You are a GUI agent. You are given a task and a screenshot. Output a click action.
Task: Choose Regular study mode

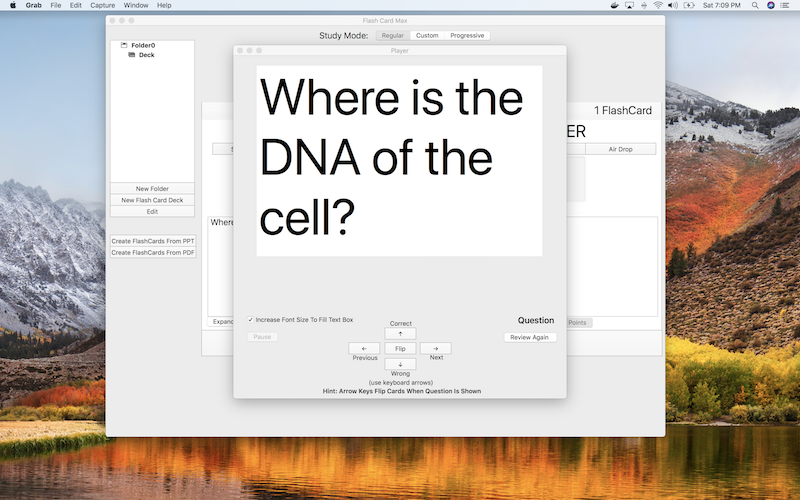[393, 36]
